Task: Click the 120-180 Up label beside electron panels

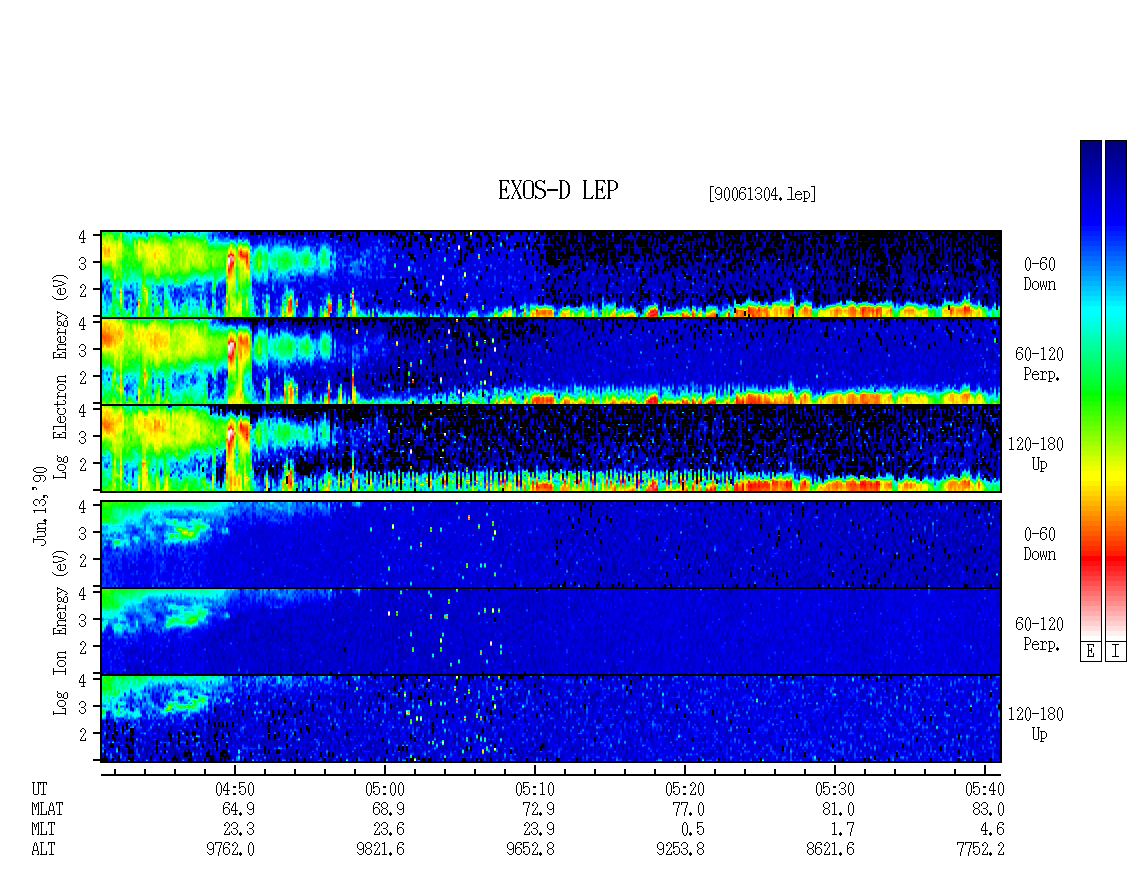Action: click(1036, 454)
